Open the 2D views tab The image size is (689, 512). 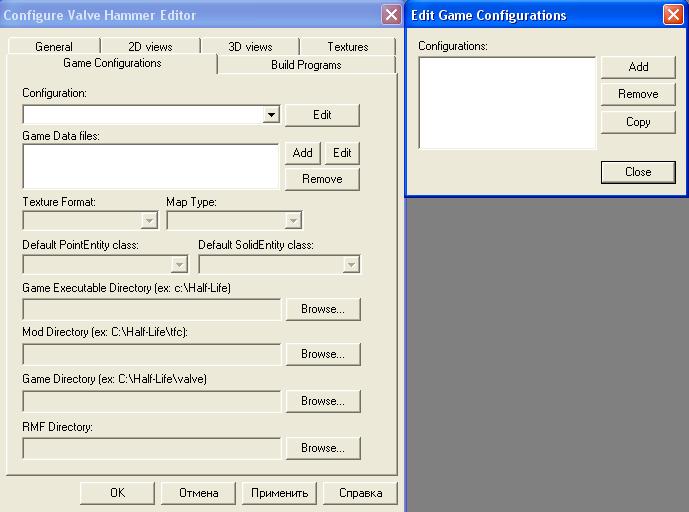(x=150, y=46)
